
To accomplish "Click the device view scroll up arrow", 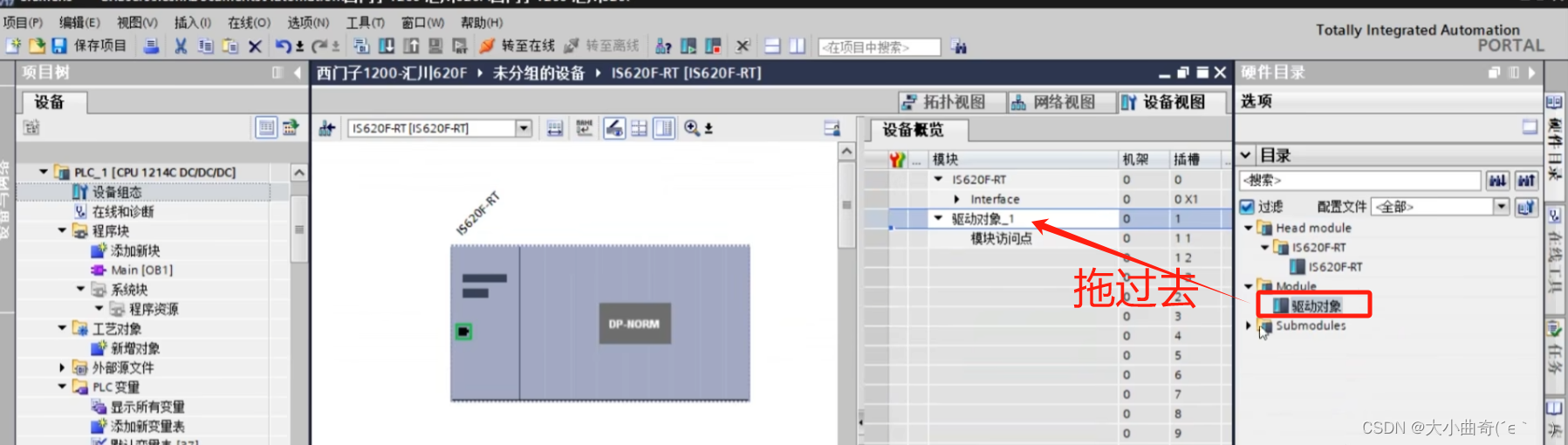I will 846,152.
